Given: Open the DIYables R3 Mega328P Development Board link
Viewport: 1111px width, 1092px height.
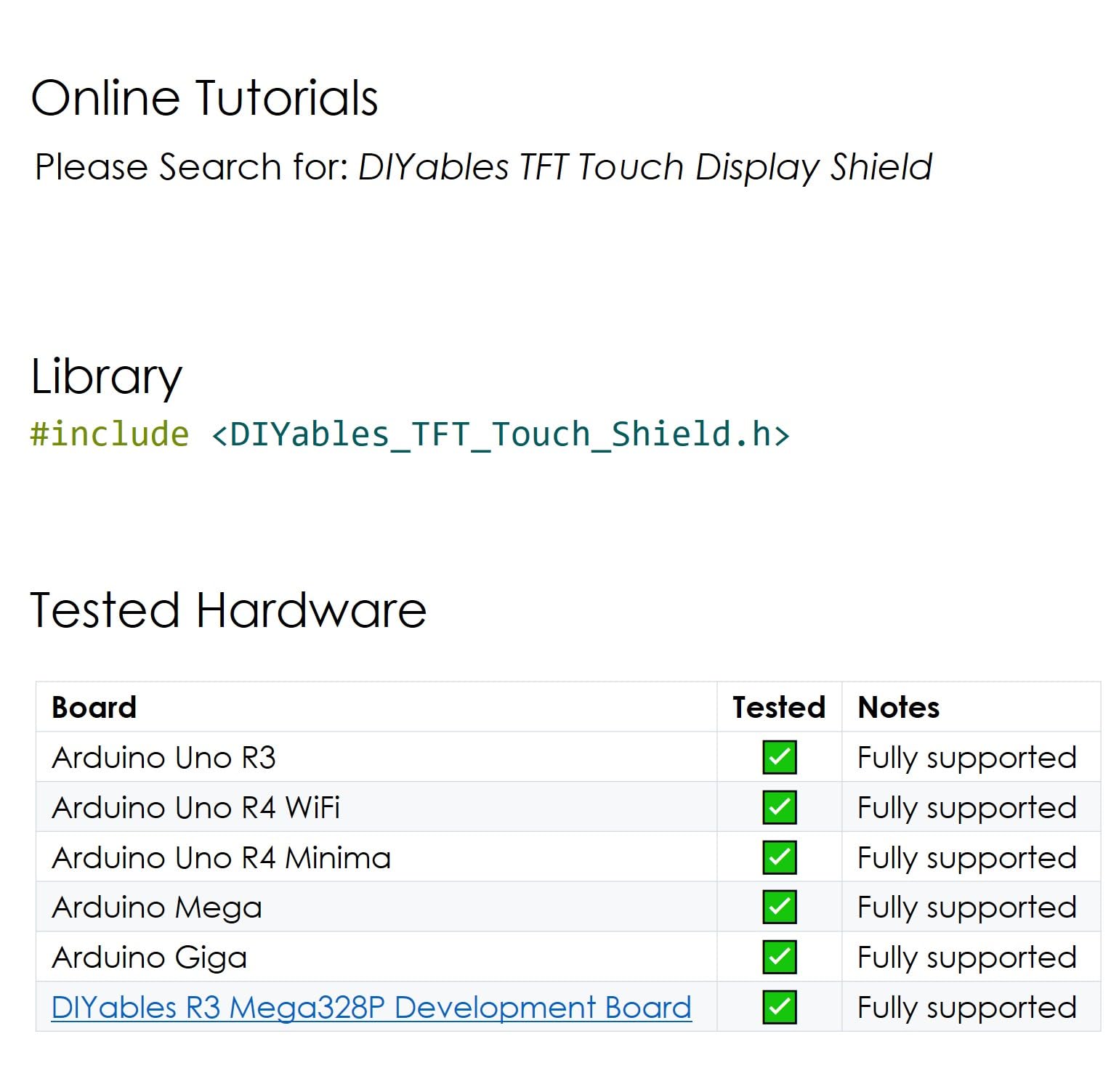Looking at the screenshot, I should click(371, 1008).
